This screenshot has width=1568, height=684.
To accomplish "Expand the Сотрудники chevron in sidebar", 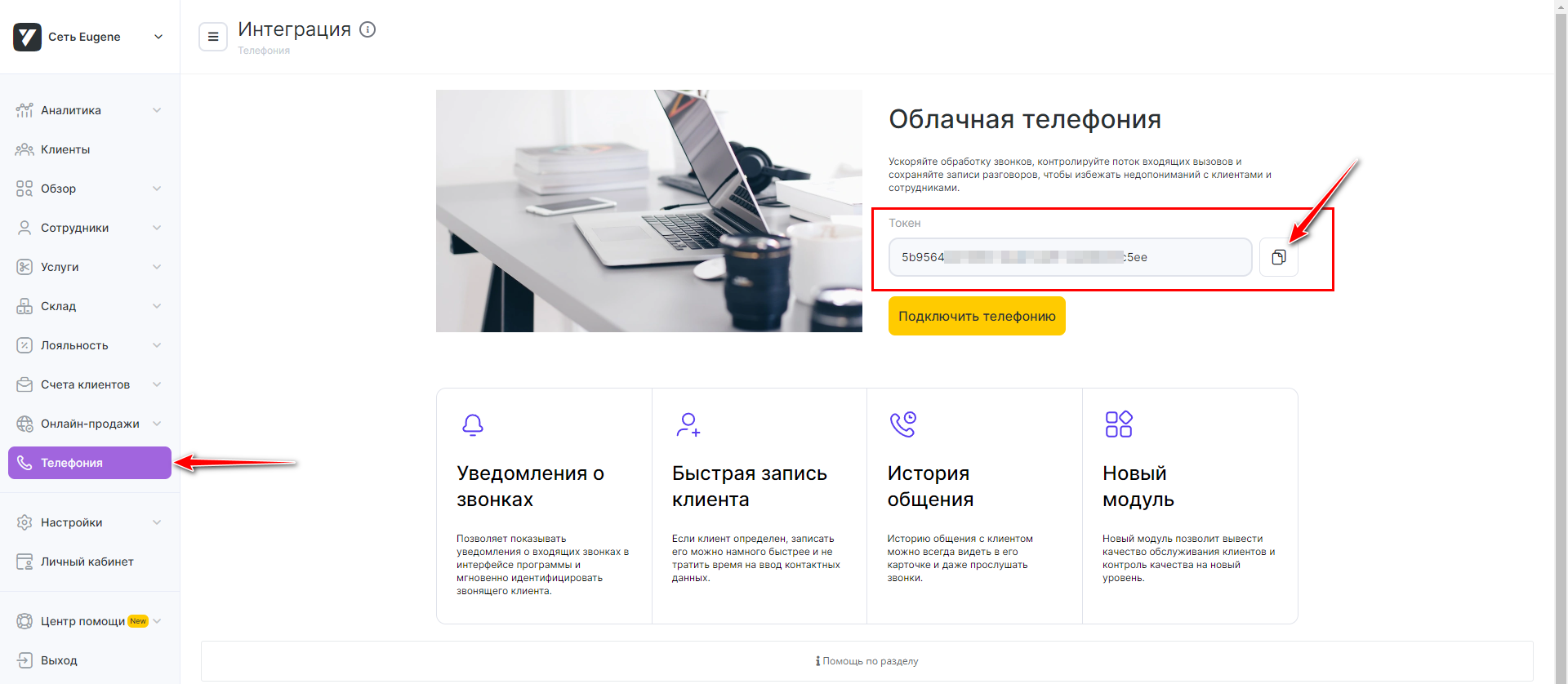I will [x=157, y=228].
